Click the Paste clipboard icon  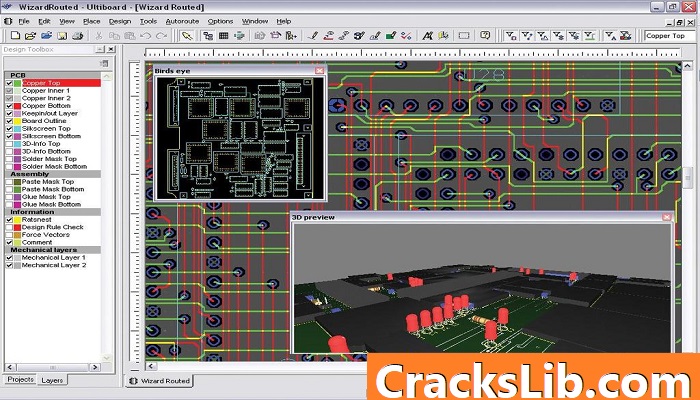(x=130, y=36)
